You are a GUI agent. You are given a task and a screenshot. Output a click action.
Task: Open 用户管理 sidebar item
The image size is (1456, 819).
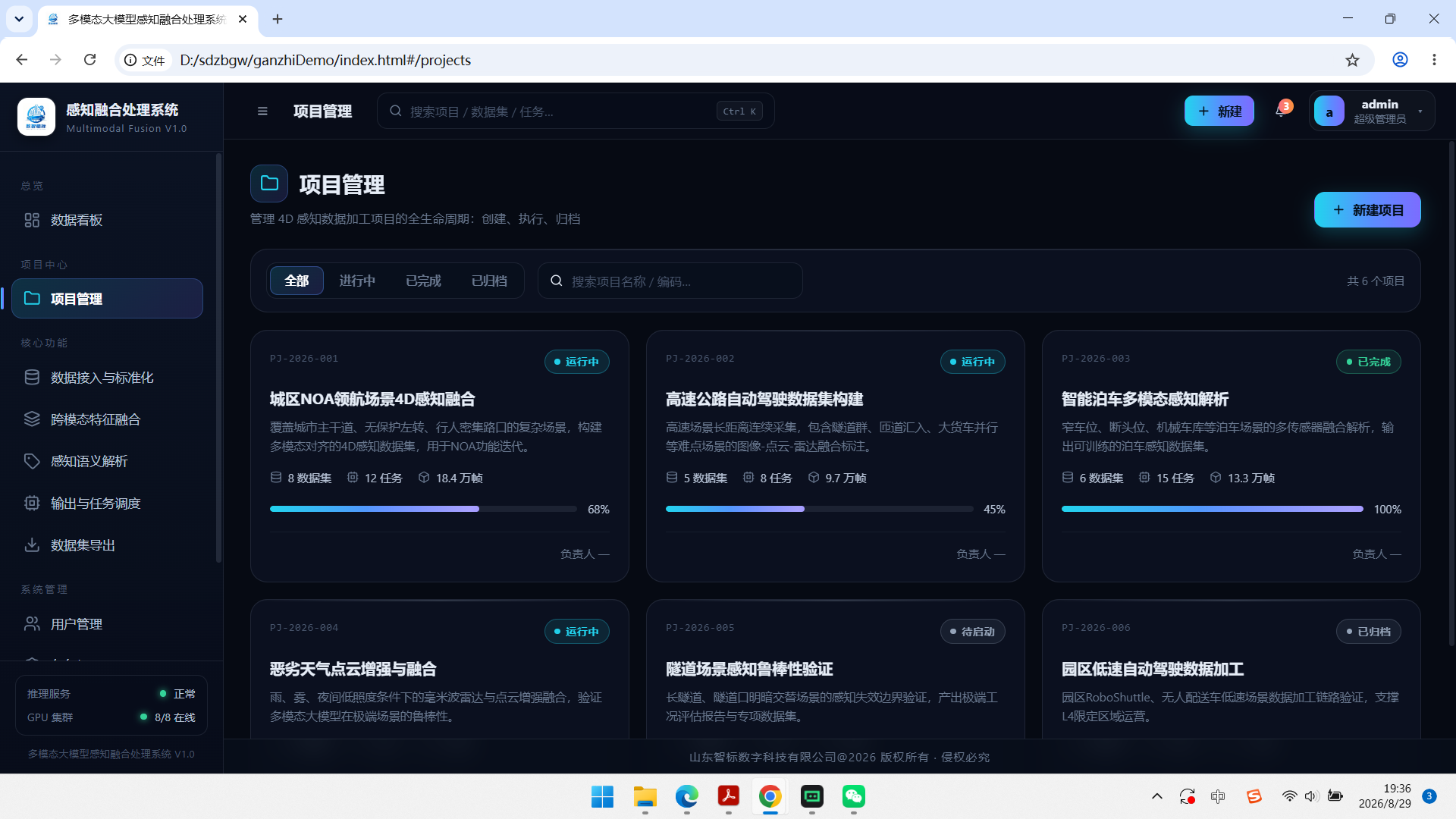click(x=107, y=624)
